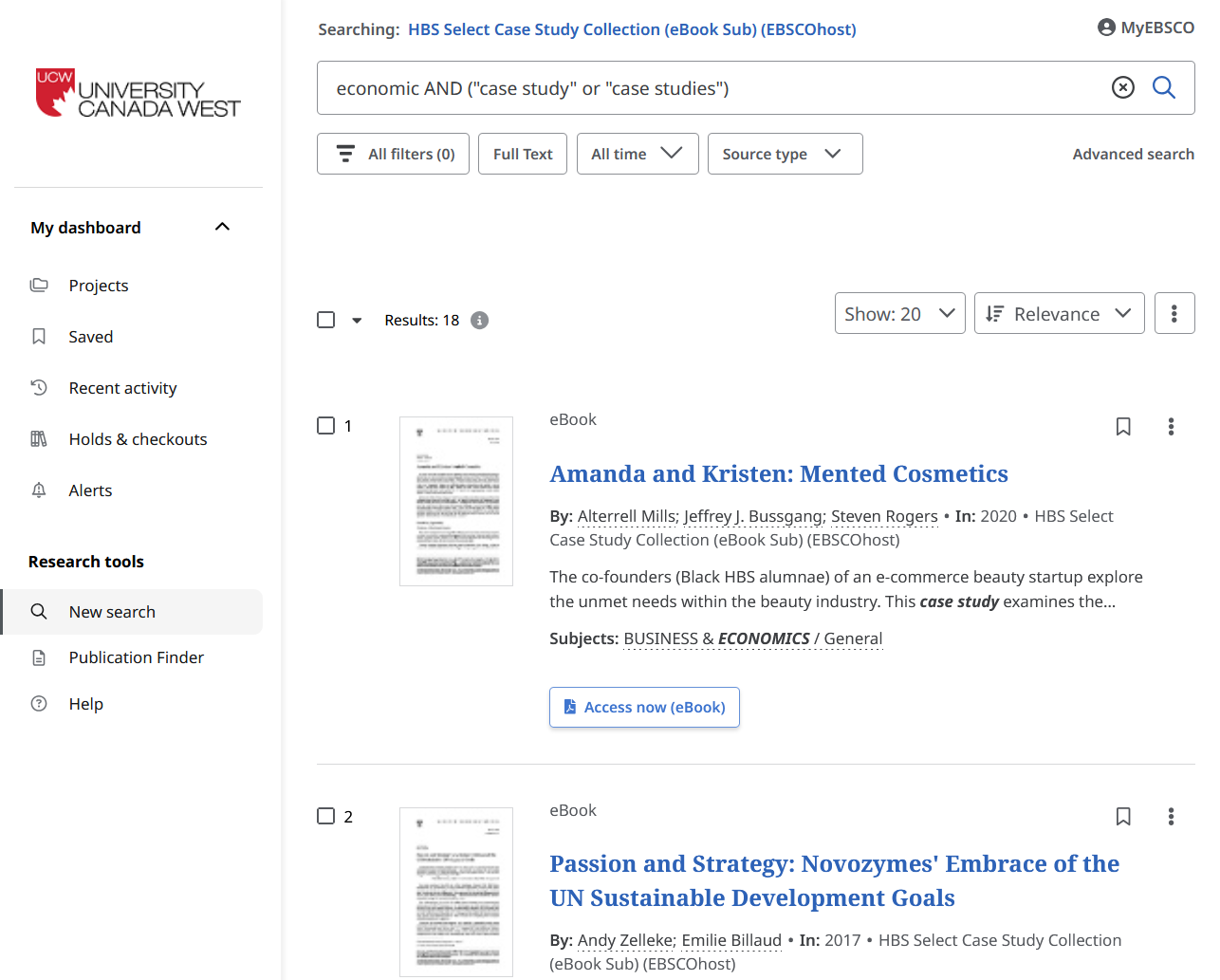Bookmark the Amanda and Kristen result
This screenshot has width=1220, height=980.
tap(1123, 427)
